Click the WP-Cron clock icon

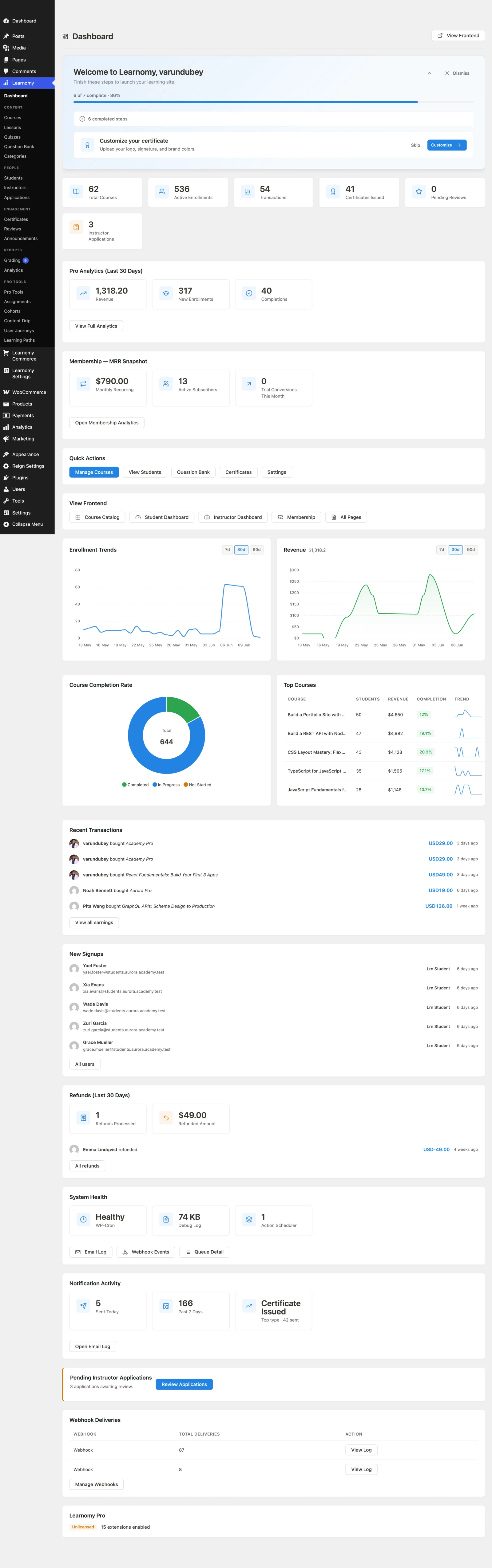tap(83, 1219)
